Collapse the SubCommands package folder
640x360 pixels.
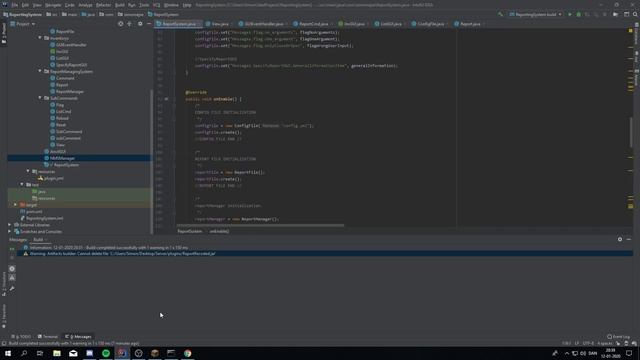pyautogui.click(x=40, y=98)
